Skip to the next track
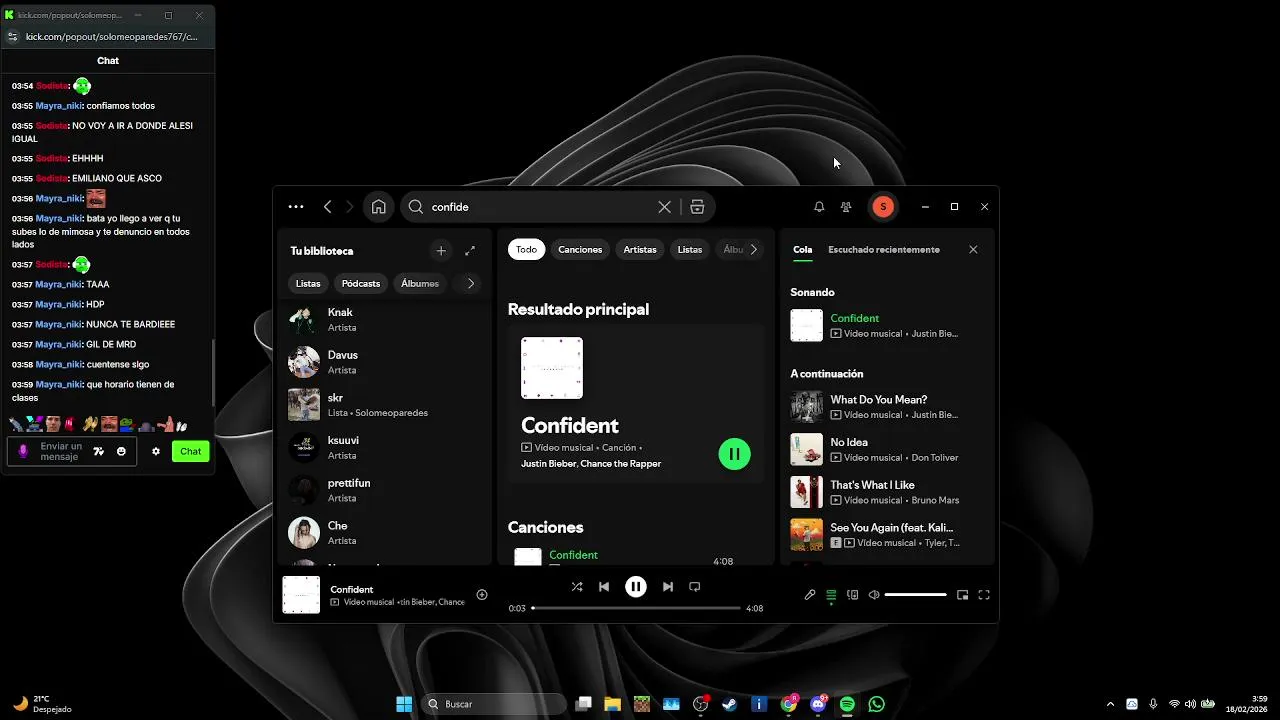Screen dimensions: 1280x720 pyautogui.click(x=667, y=587)
